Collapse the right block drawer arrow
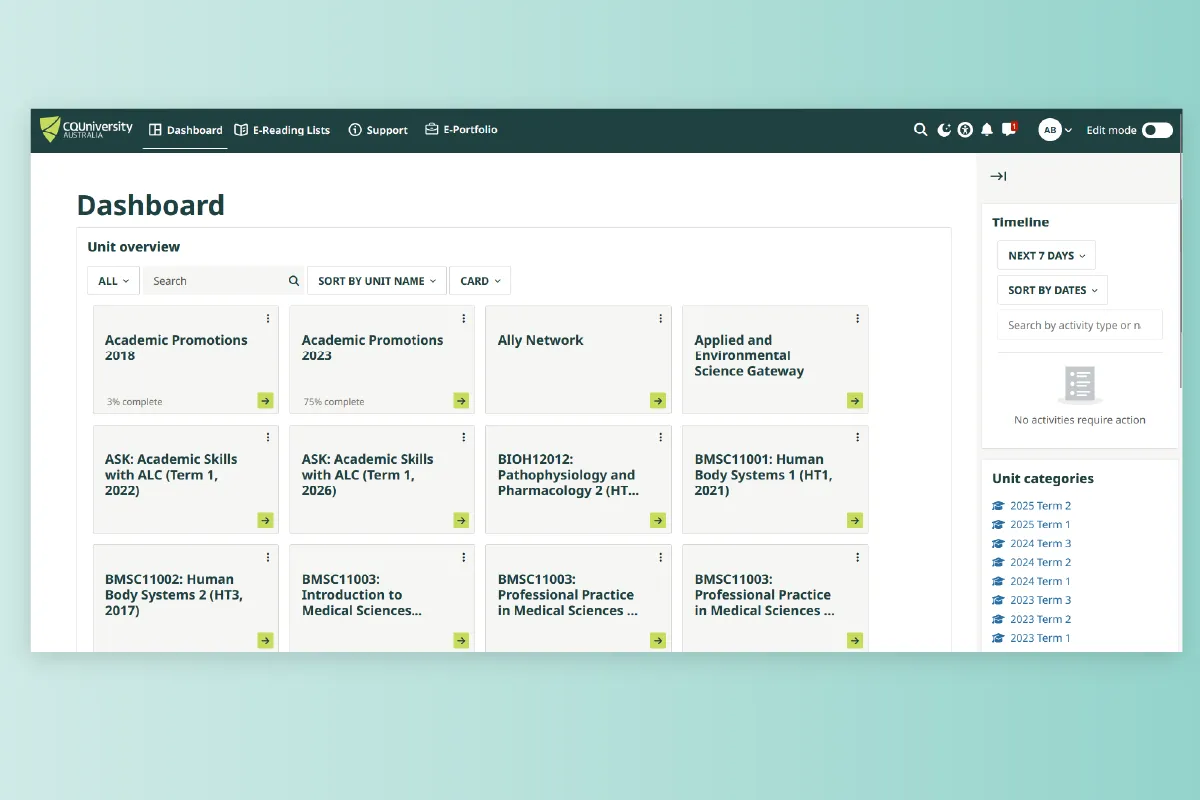The width and height of the screenshot is (1200, 800). [x=998, y=176]
